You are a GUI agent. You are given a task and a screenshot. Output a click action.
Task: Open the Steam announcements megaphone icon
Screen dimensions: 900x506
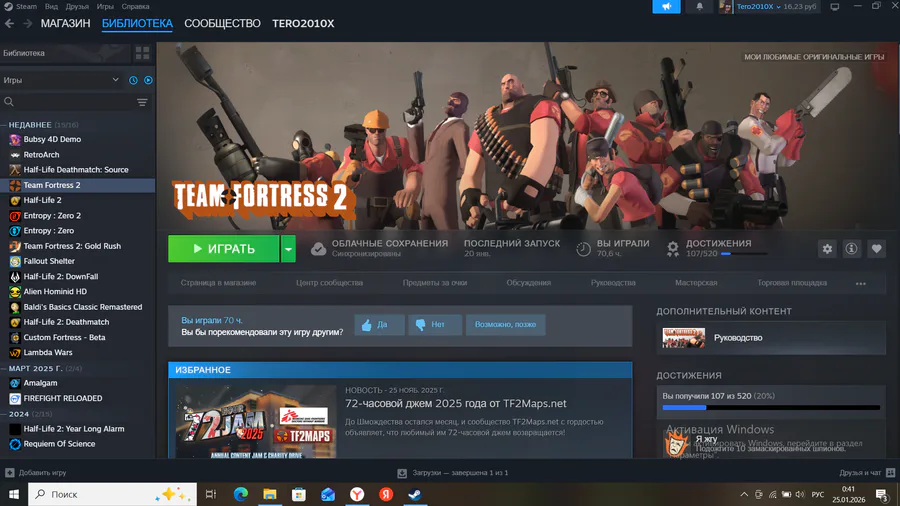pyautogui.click(x=666, y=6)
